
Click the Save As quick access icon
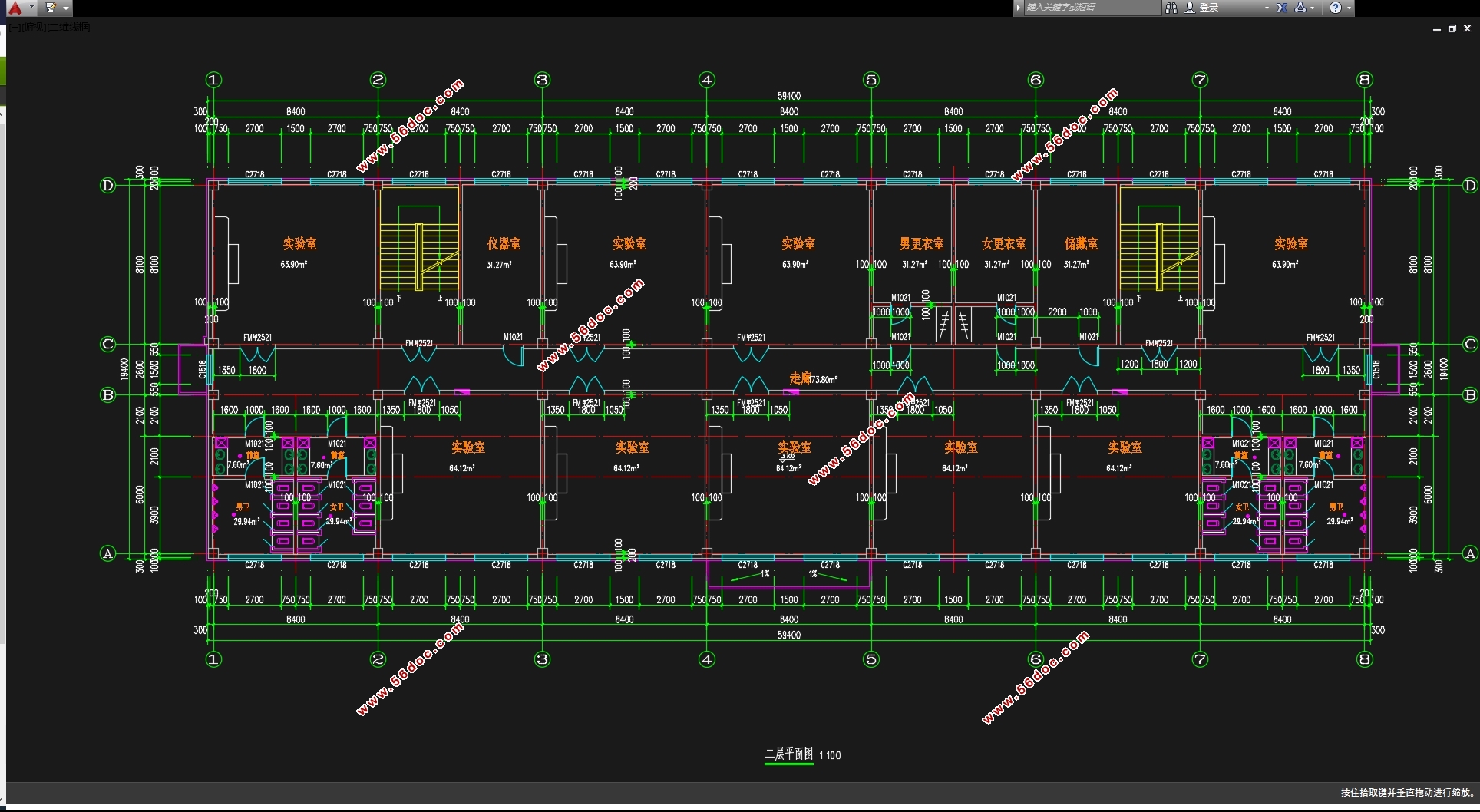coord(50,8)
